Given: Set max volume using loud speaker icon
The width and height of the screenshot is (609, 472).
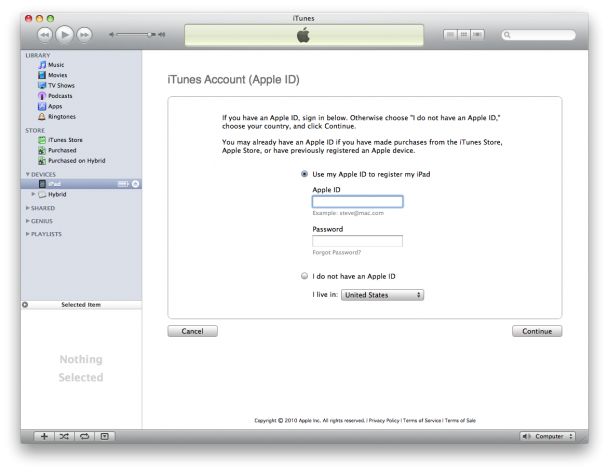Looking at the screenshot, I should 162,35.
